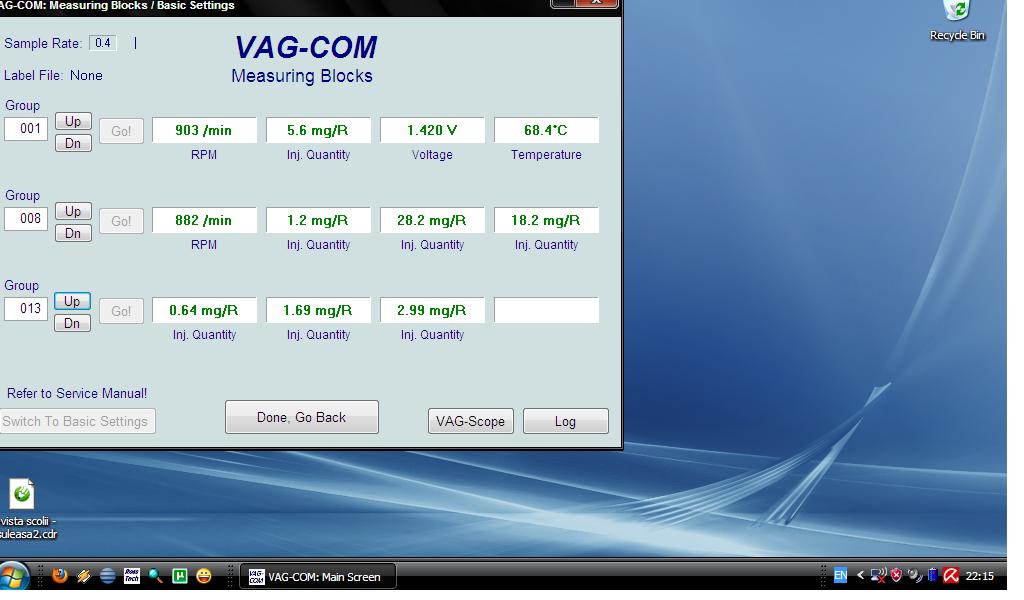The image size is (1024, 600).
Task: Select the 2.99 mg/R reading
Action: tap(432, 310)
